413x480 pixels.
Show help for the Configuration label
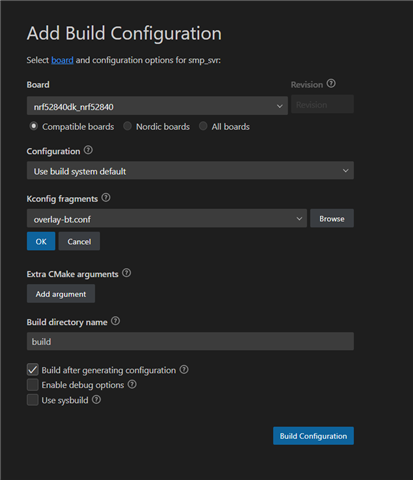click(x=88, y=150)
